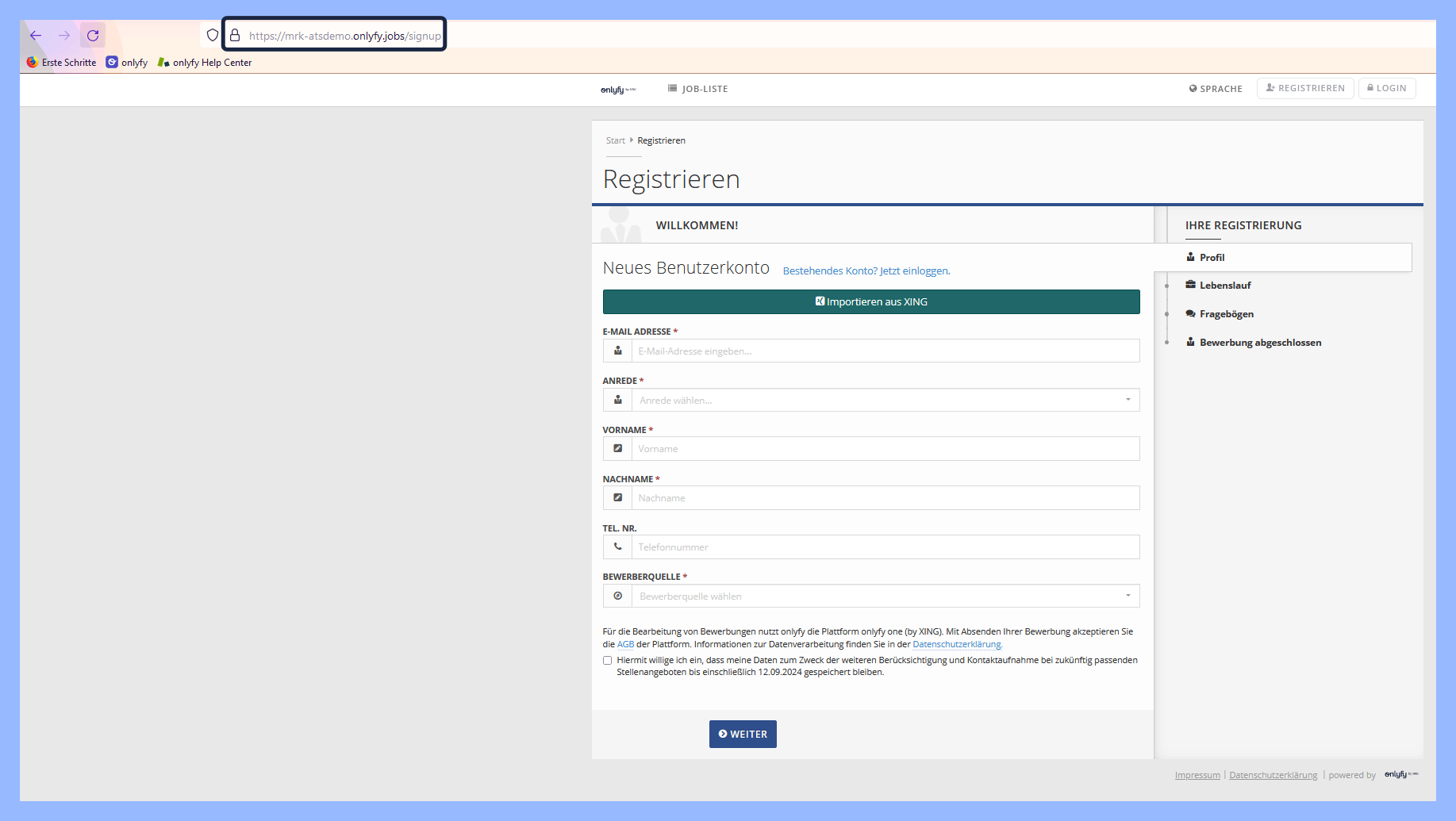This screenshot has width=1456, height=821.
Task: Click the Fragebögen speech bubble icon
Action: [1190, 313]
